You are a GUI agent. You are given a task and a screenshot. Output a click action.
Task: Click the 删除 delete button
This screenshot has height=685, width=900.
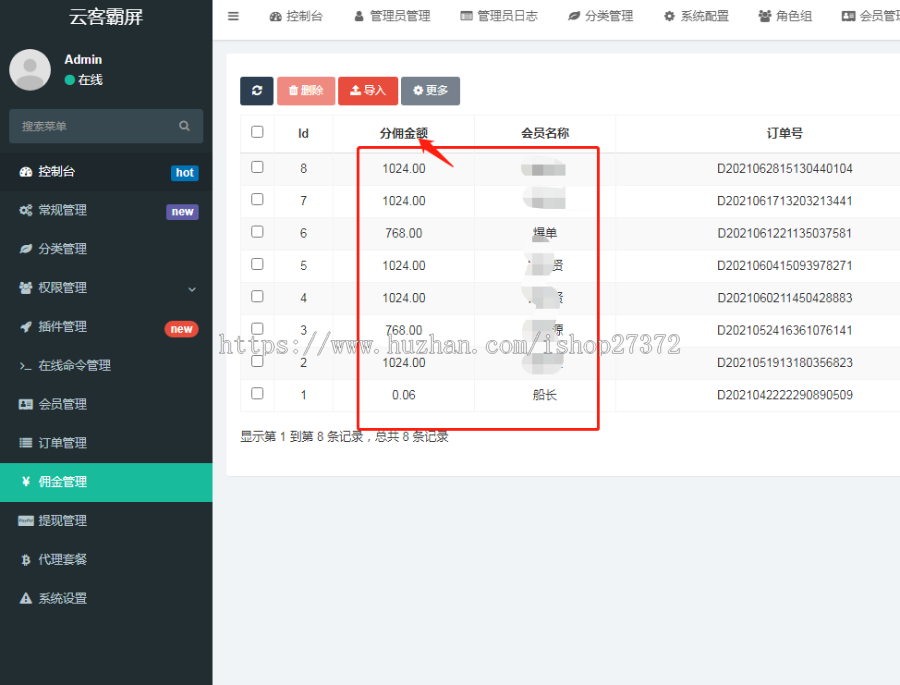click(x=306, y=91)
